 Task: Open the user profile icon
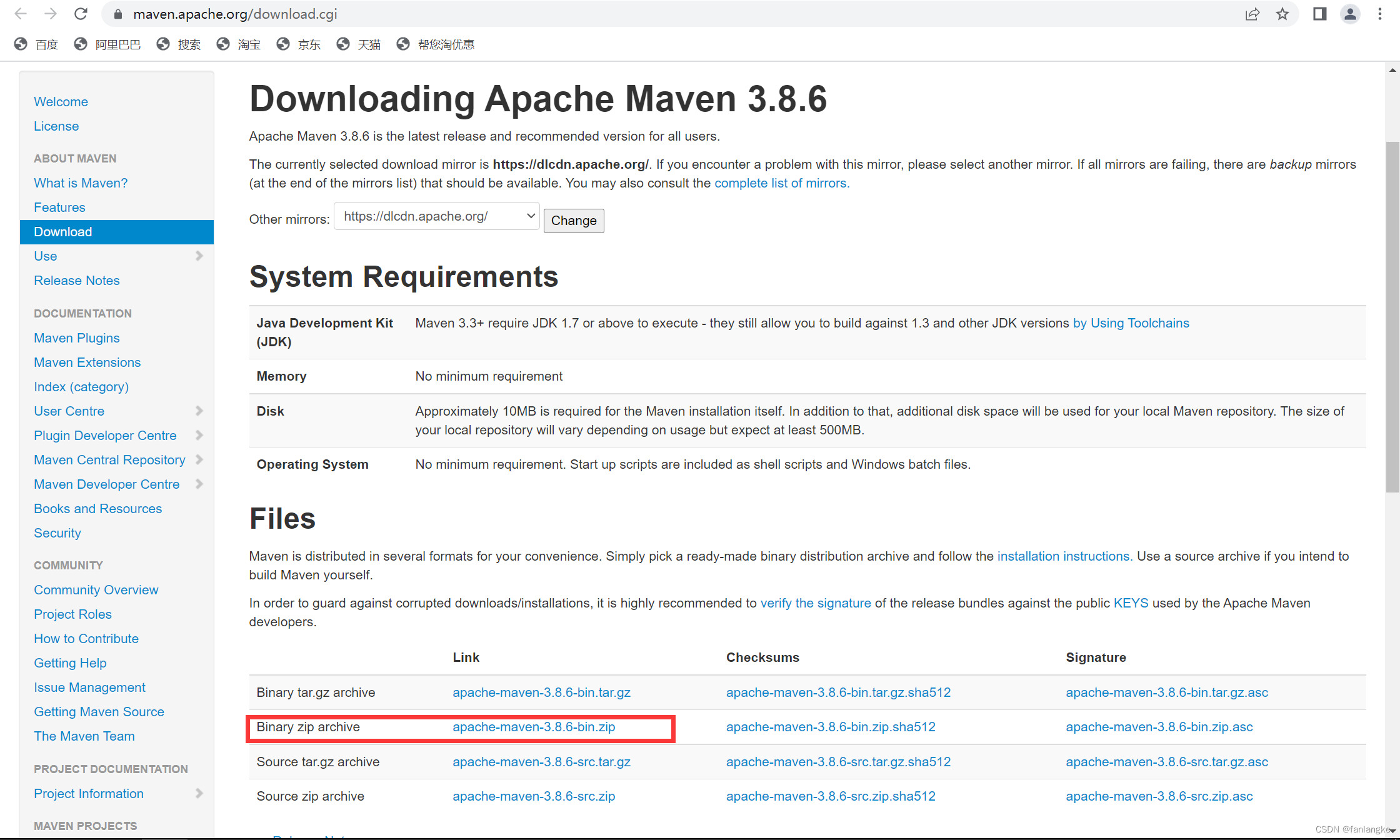(1350, 14)
